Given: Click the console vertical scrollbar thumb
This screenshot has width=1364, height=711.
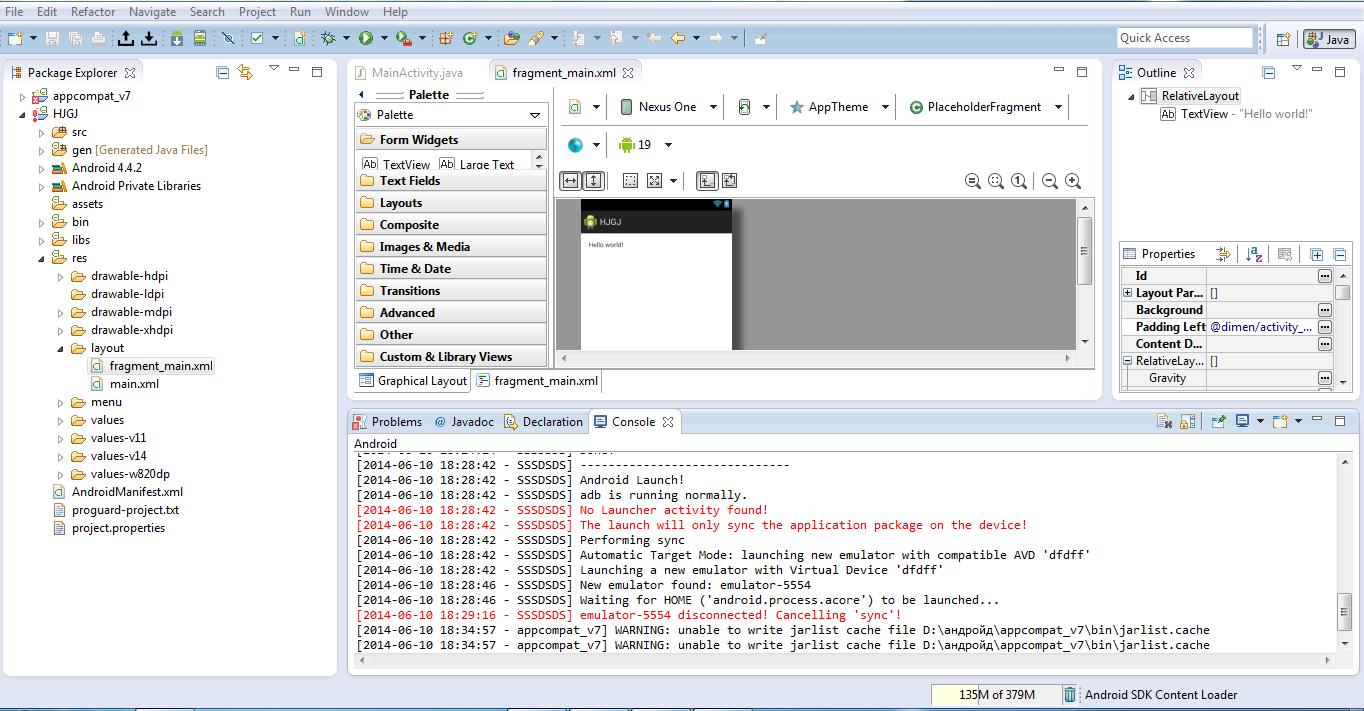Looking at the screenshot, I should click(x=1345, y=610).
